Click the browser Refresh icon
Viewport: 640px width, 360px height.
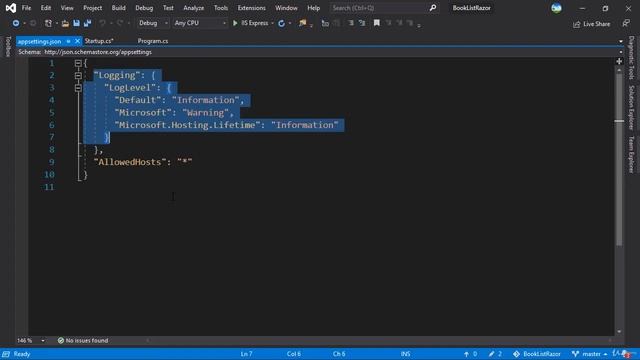(x=282, y=23)
